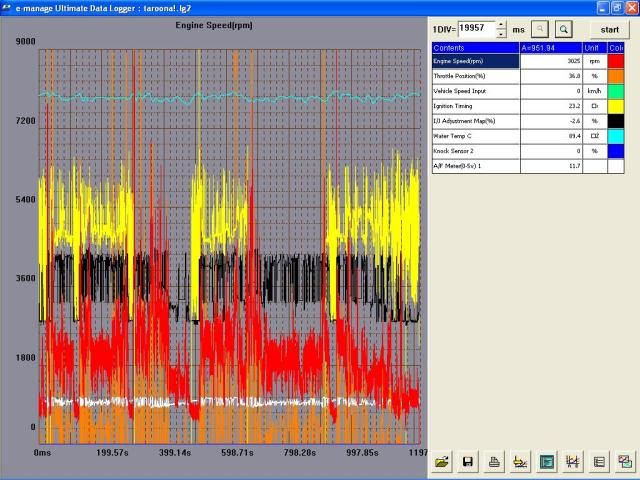Viewport: 640px width, 480px height.
Task: Click the 1DIV time input field
Action: click(477, 29)
